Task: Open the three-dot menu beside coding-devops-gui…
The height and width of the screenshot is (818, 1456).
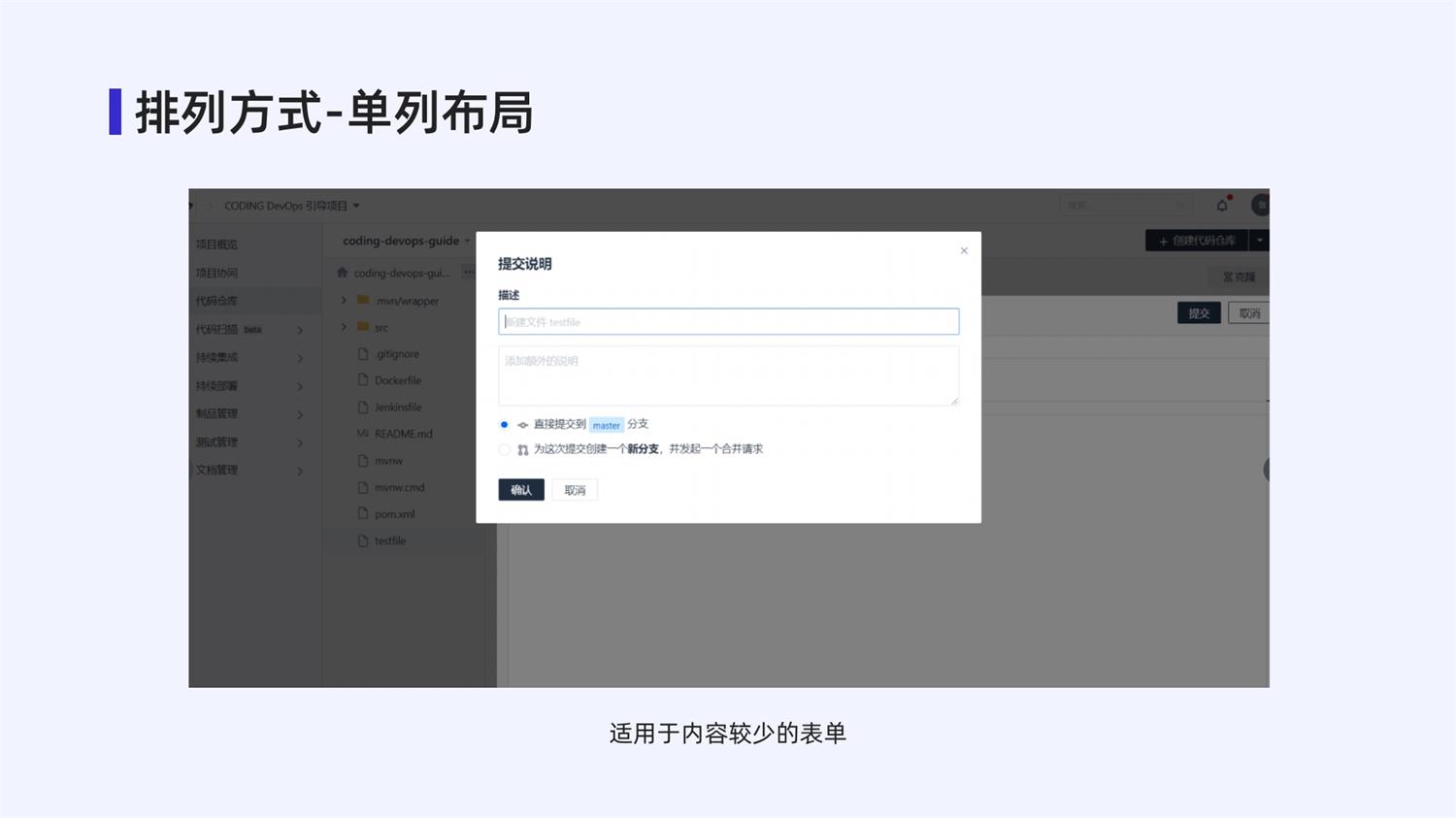Action: 469,273
